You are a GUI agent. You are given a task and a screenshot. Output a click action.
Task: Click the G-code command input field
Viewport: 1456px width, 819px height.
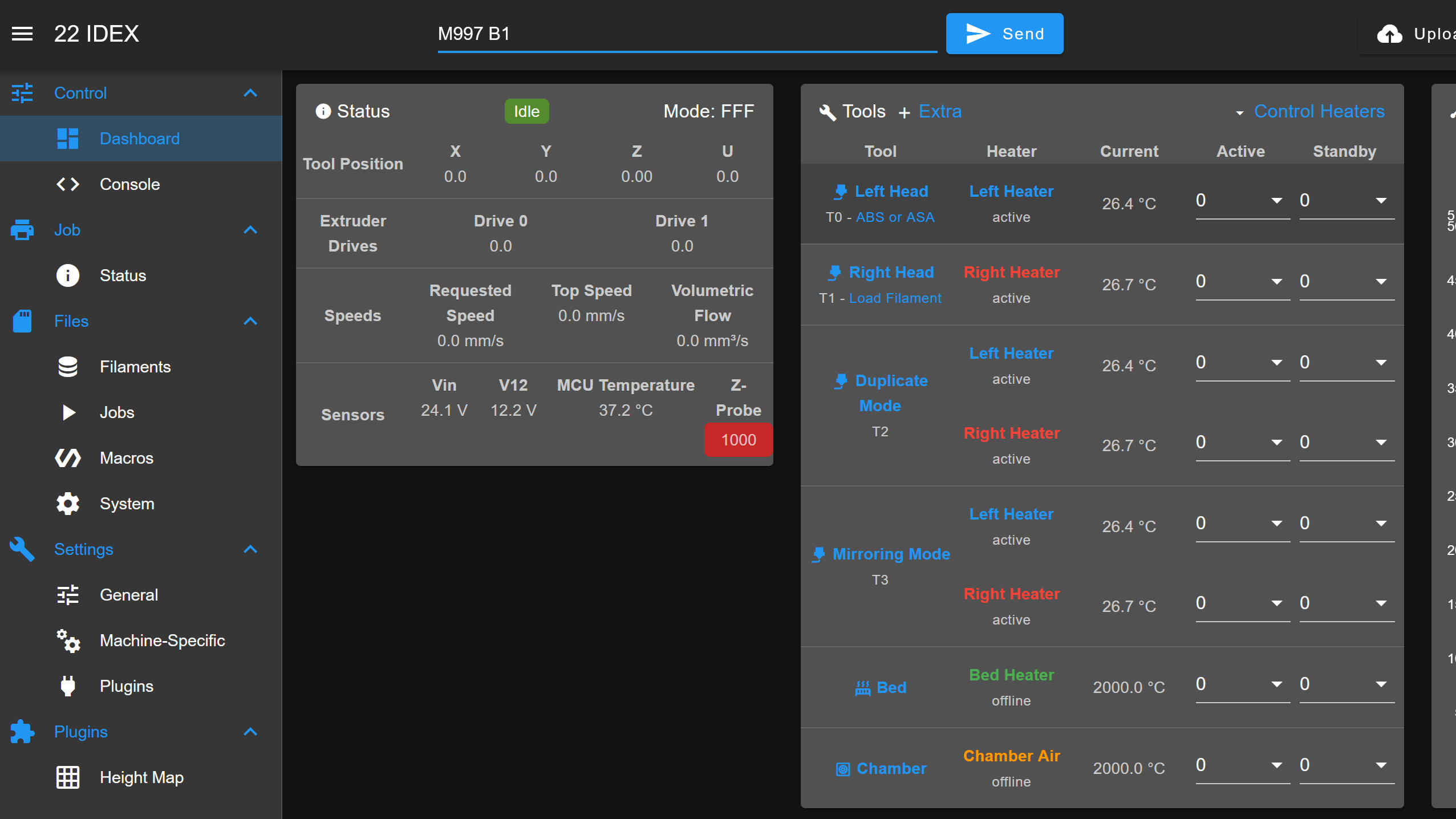pyautogui.click(x=687, y=34)
